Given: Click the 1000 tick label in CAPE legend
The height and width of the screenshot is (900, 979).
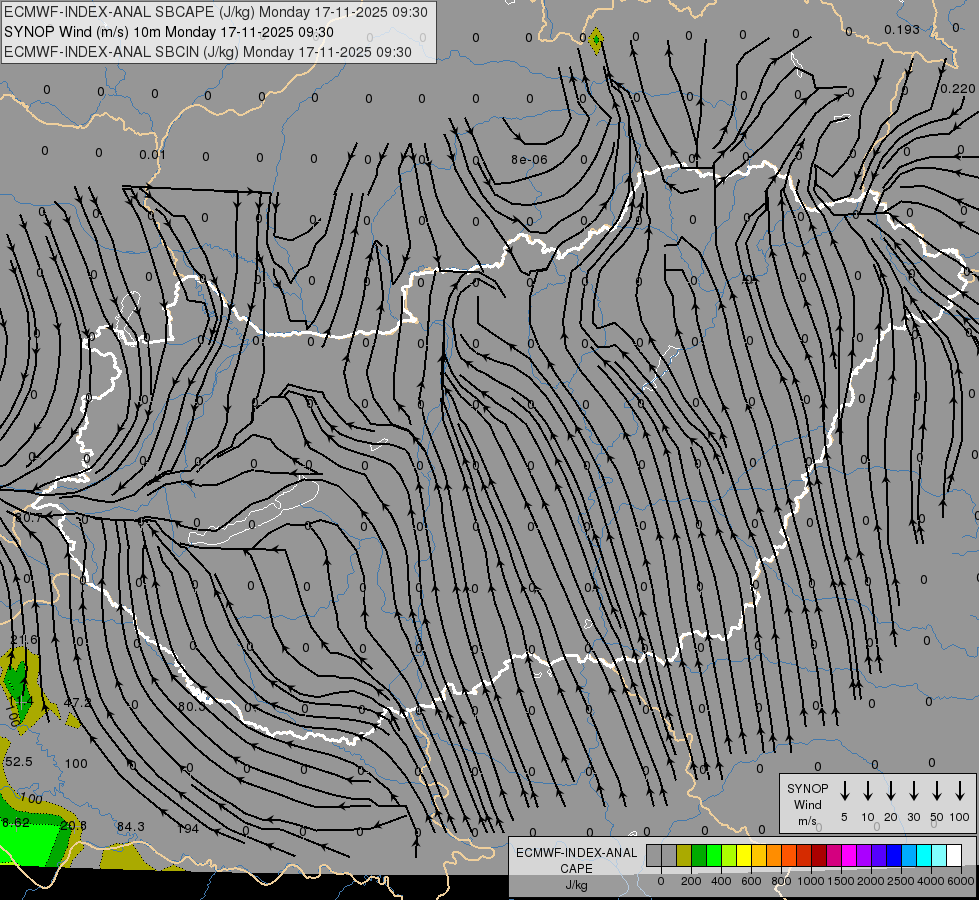Looking at the screenshot, I should 811,881.
